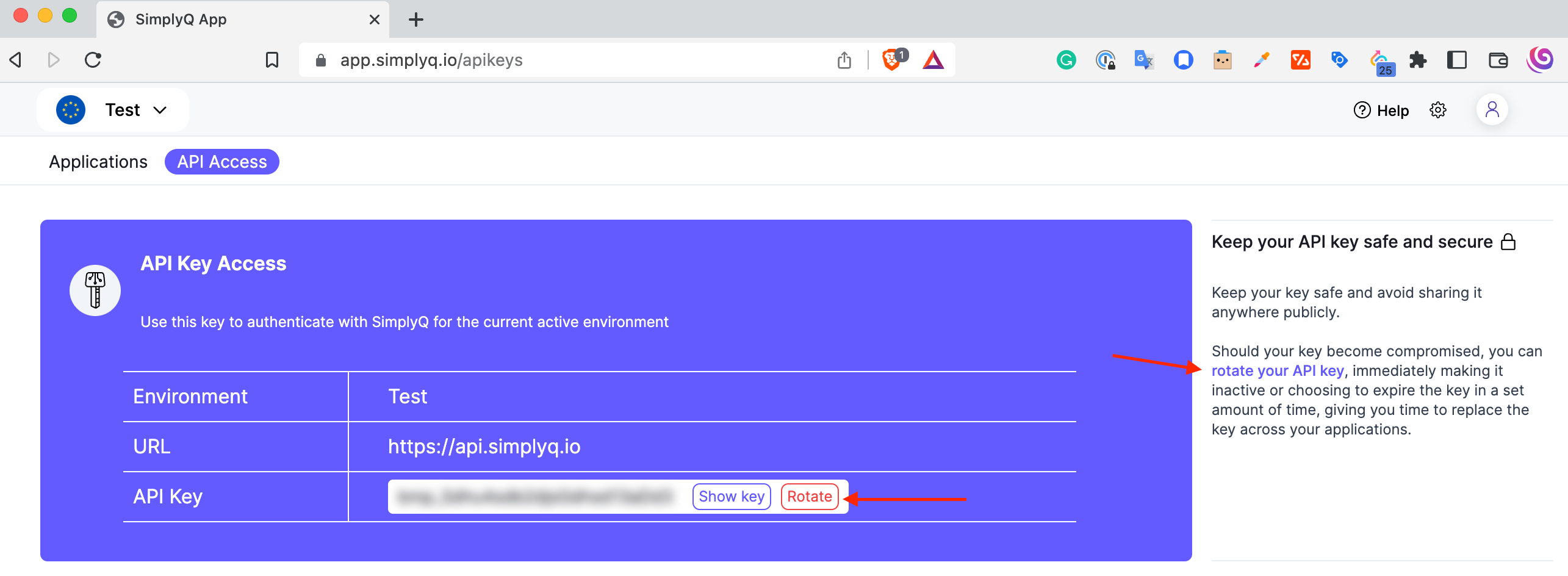Viewport: 1568px width, 576px height.
Task: Click the EU flag environment icon
Action: [71, 110]
